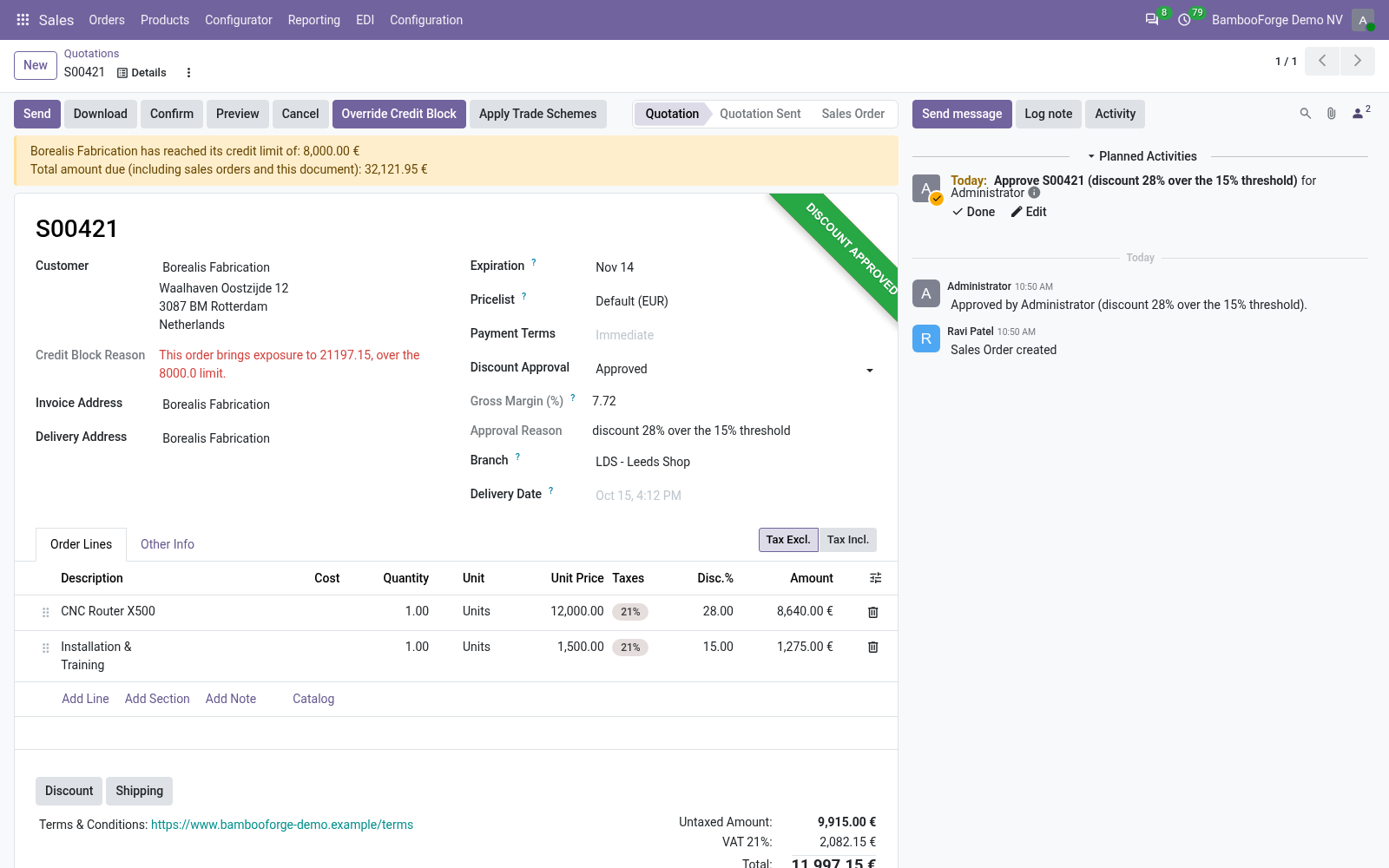Open the Reporting menu
The height and width of the screenshot is (868, 1389).
click(313, 20)
